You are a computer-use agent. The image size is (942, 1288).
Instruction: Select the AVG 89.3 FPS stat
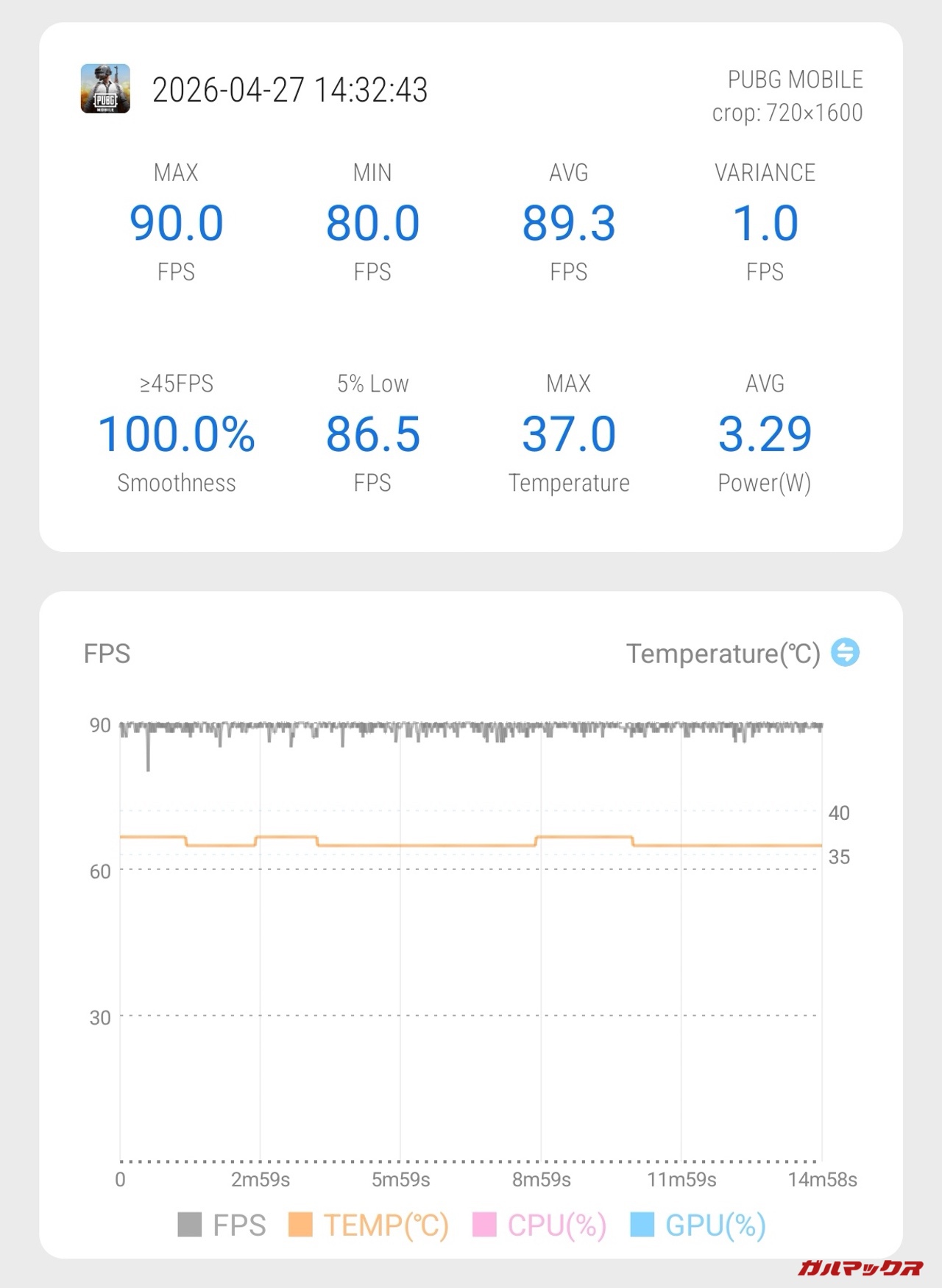pyautogui.click(x=568, y=223)
